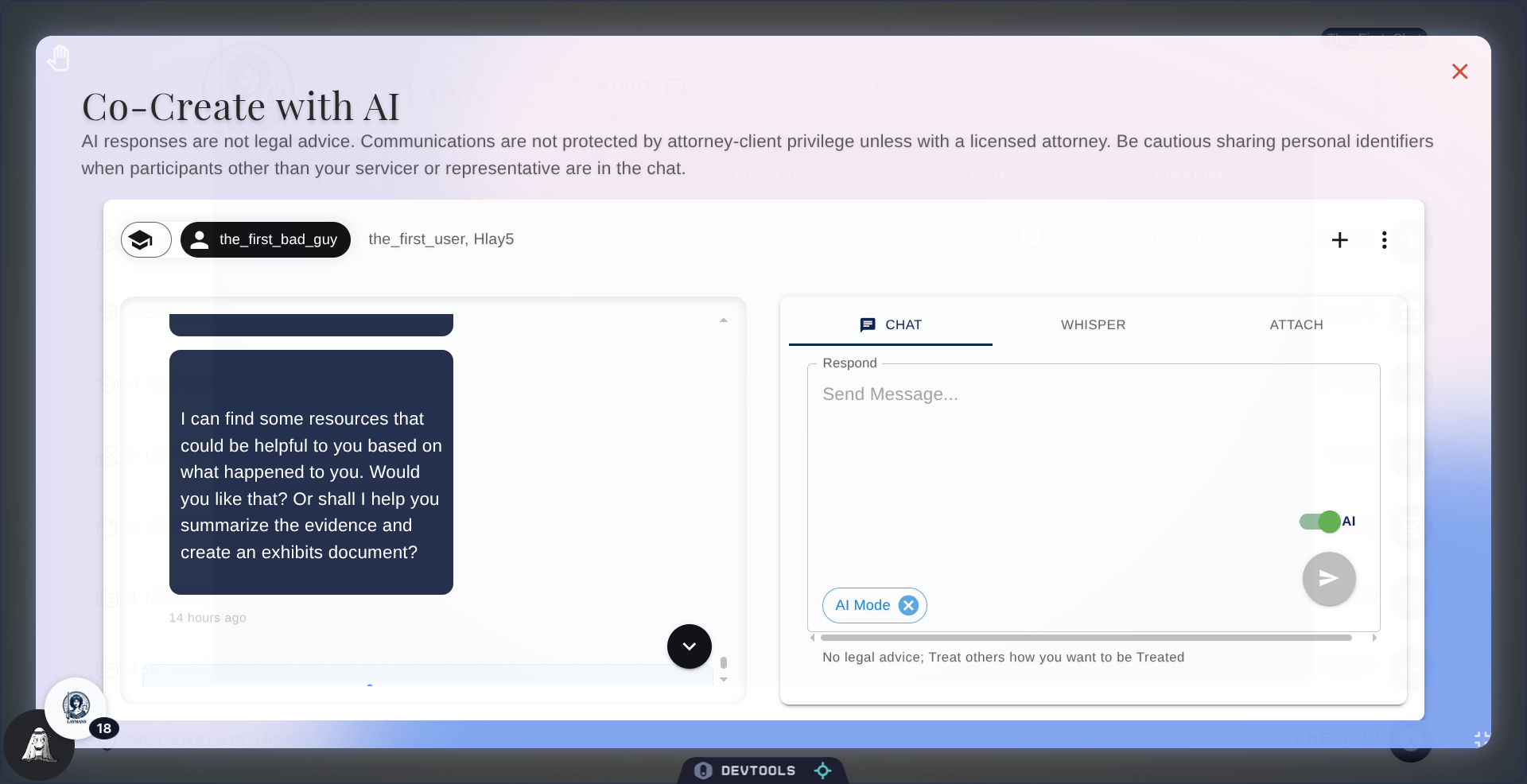The height and width of the screenshot is (784, 1527).
Task: Click the down arrow on the chat scrollbar
Action: click(x=724, y=680)
